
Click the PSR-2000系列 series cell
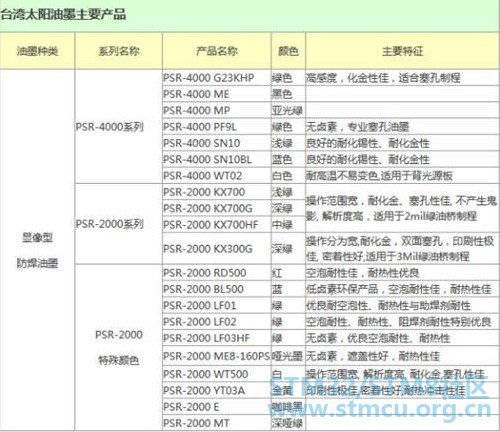tap(119, 224)
